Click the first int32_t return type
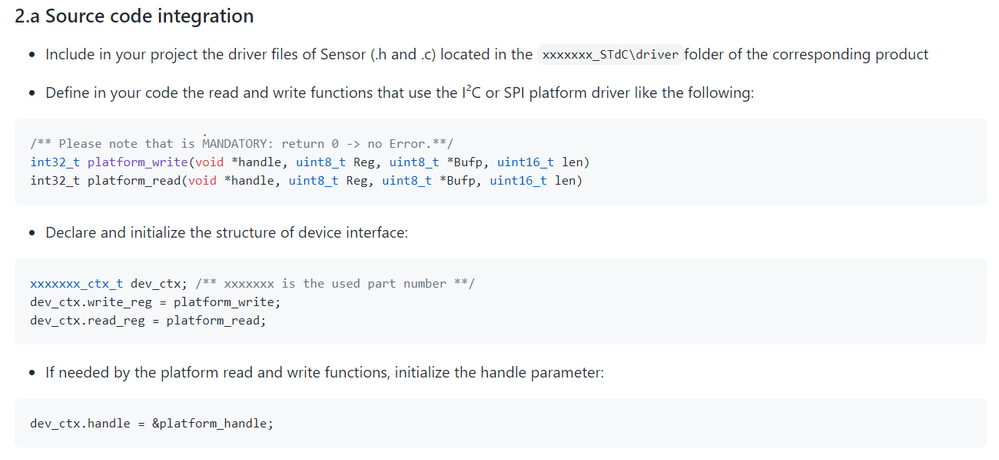Image resolution: width=999 pixels, height=460 pixels. [x=55, y=162]
